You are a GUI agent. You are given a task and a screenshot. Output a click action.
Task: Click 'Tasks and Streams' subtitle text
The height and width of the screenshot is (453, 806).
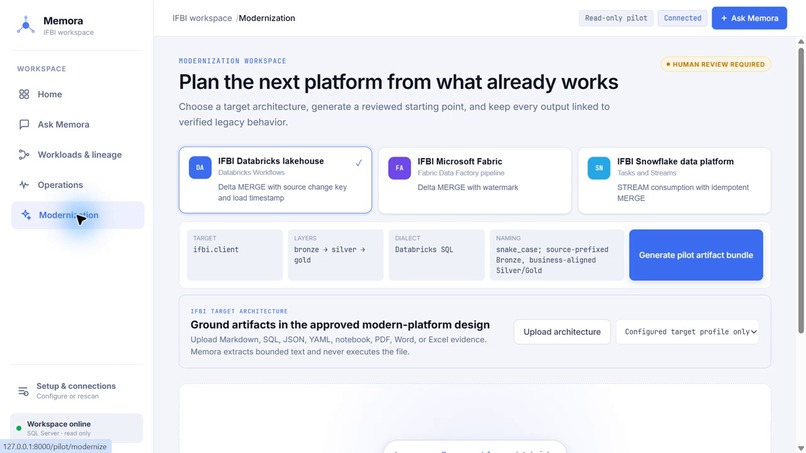click(x=647, y=173)
